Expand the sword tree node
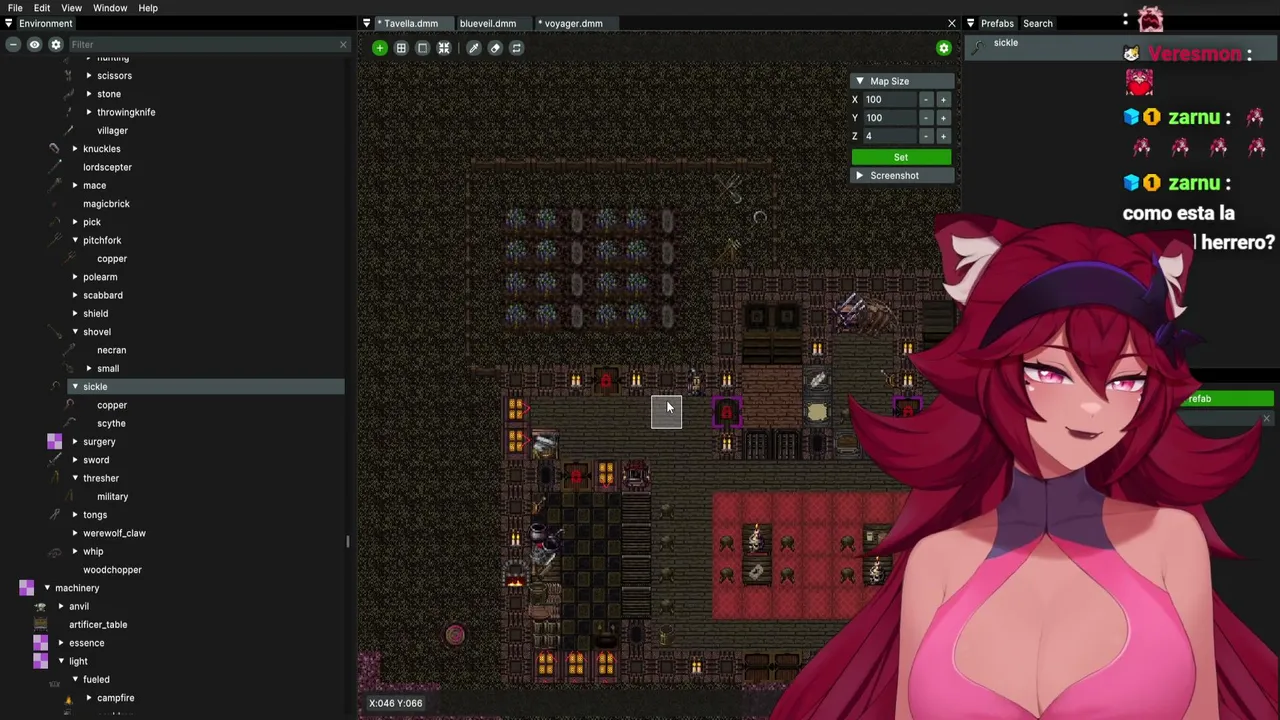The height and width of the screenshot is (720, 1280). tap(75, 460)
